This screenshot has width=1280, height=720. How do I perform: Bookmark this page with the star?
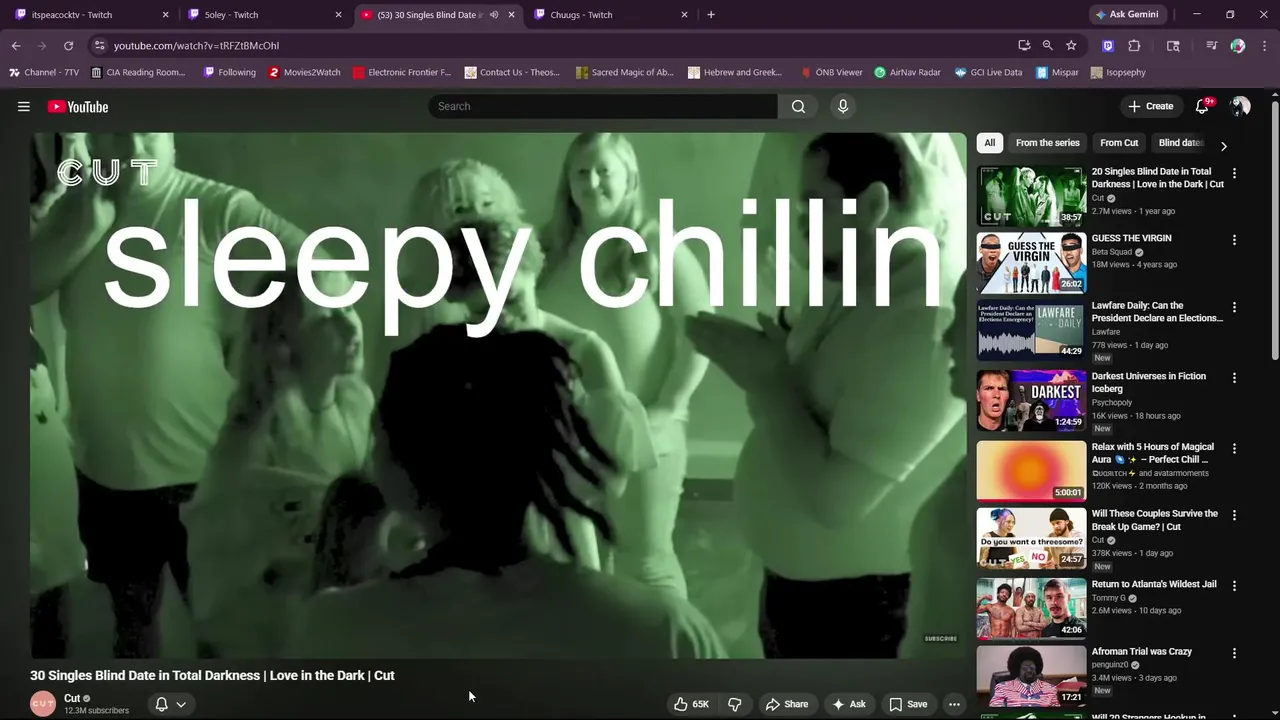pos(1071,45)
